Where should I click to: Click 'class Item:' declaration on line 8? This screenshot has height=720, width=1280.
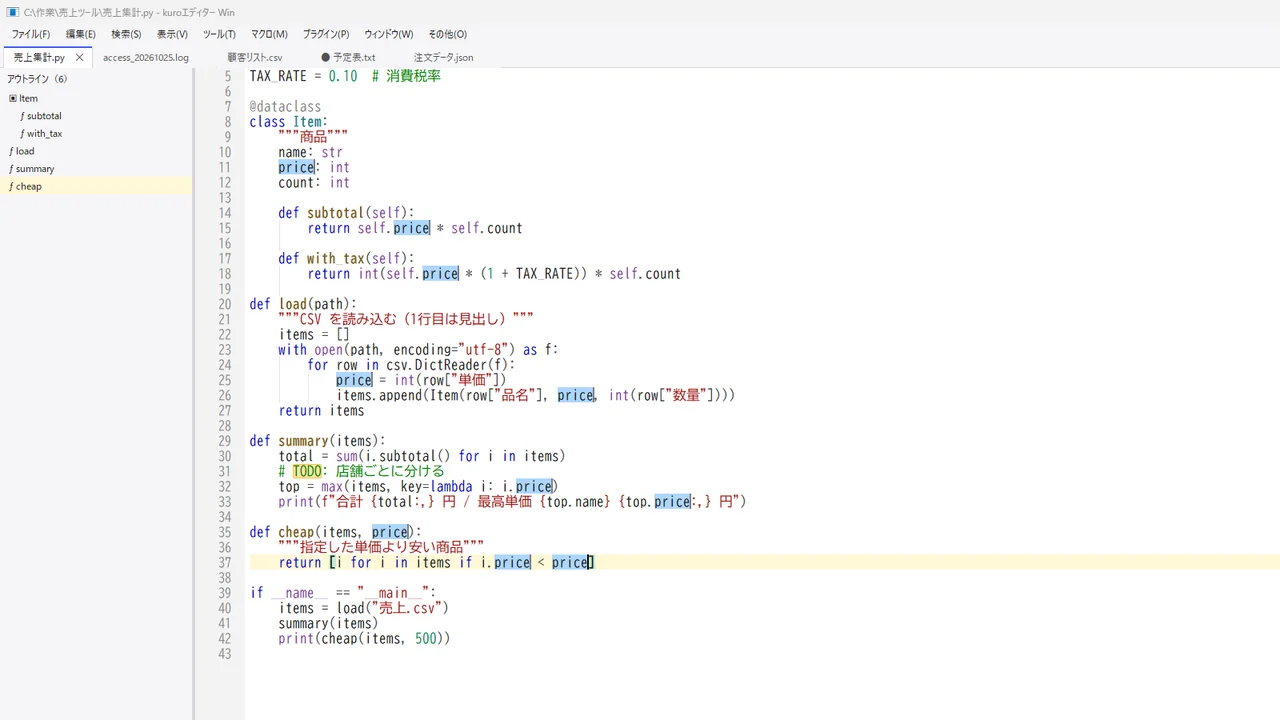tap(289, 122)
